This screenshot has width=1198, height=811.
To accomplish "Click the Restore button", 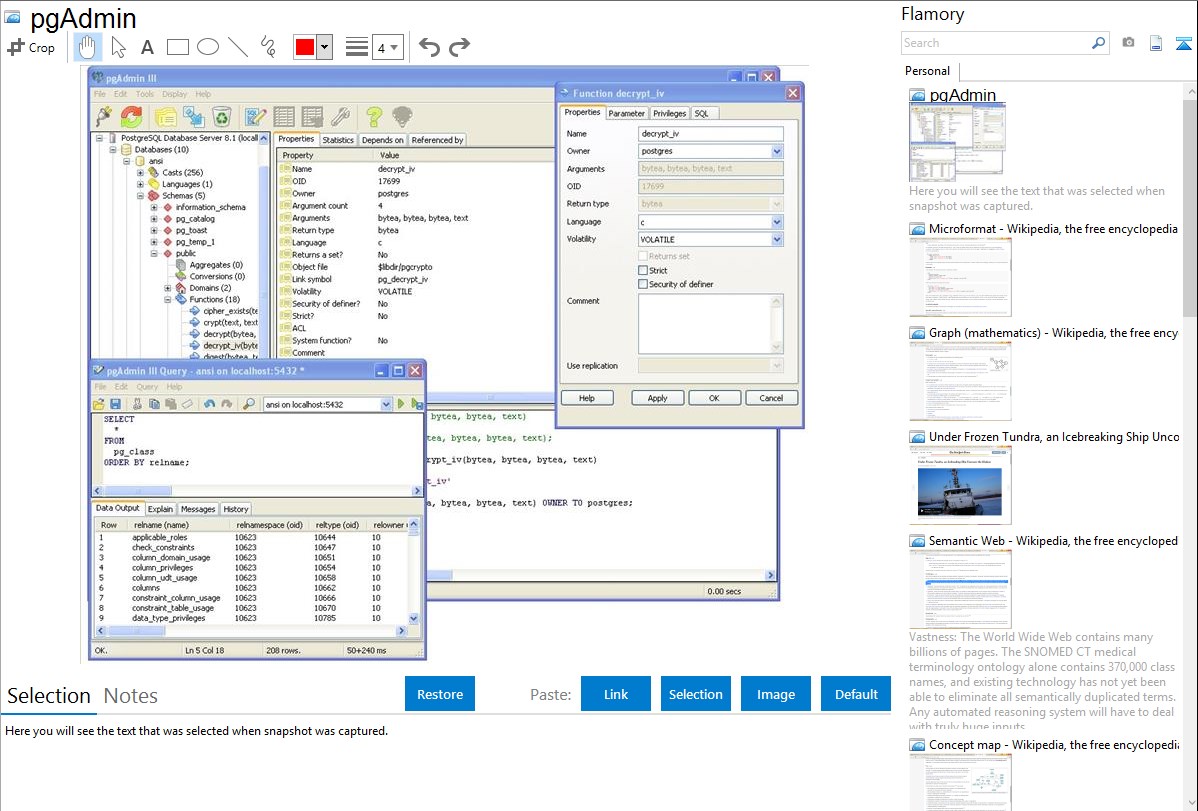I will (440, 694).
